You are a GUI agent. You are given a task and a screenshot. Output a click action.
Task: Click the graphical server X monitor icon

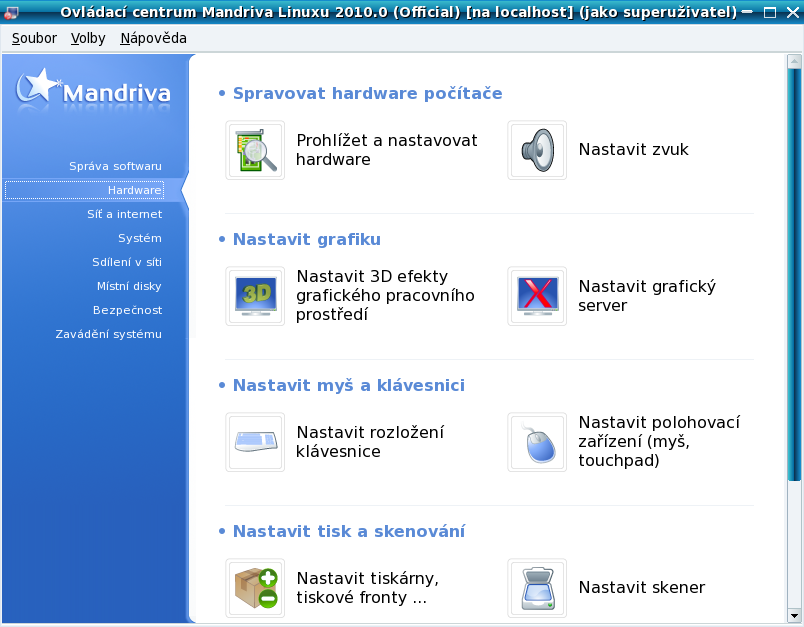pyautogui.click(x=537, y=296)
